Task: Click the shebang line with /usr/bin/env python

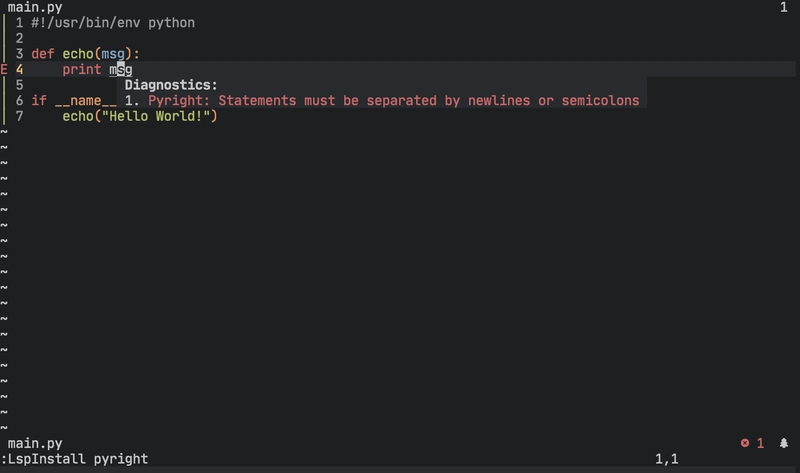Action: 113,23
